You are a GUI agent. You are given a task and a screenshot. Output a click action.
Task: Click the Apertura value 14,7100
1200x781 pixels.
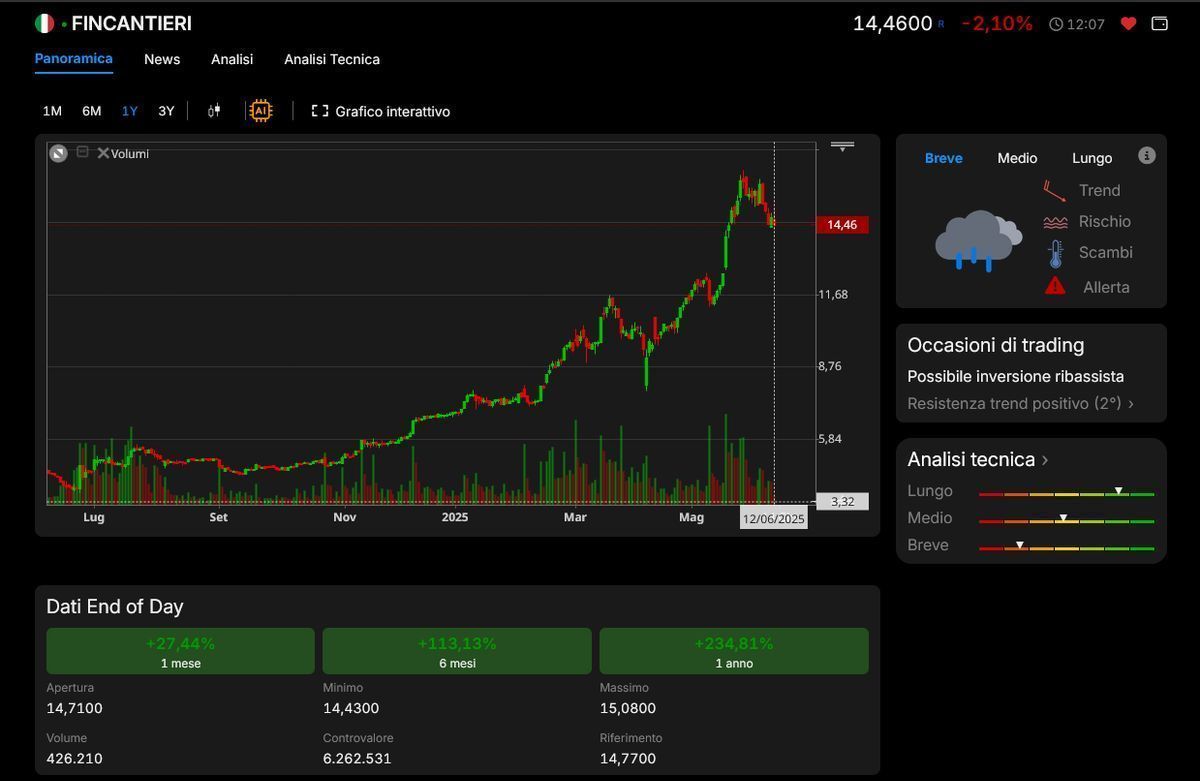(x=74, y=708)
